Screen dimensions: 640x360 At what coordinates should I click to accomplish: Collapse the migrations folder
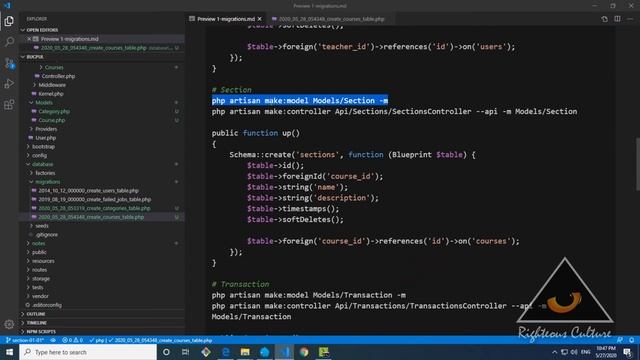(47, 182)
